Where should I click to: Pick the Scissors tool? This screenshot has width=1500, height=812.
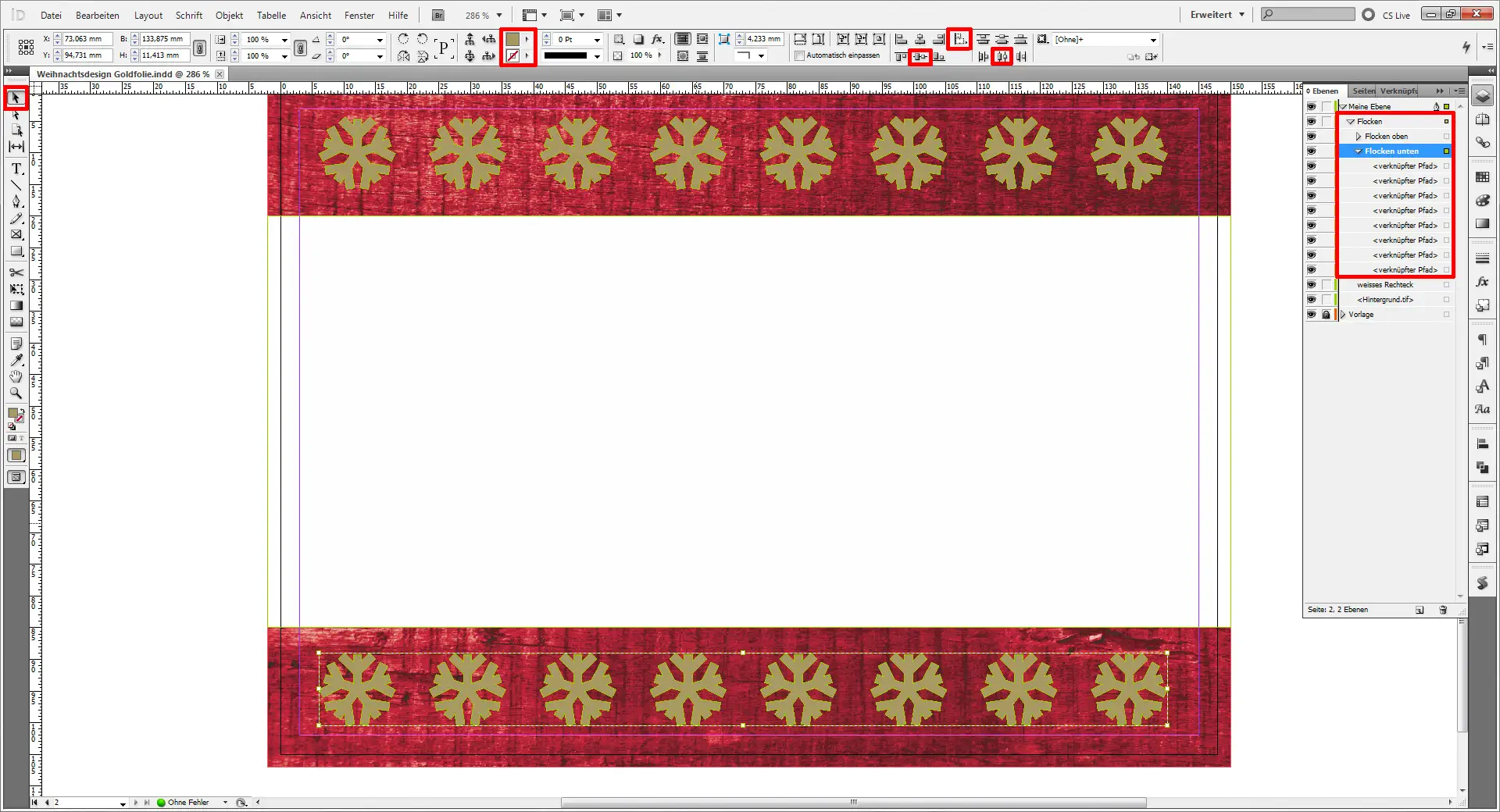(15, 272)
